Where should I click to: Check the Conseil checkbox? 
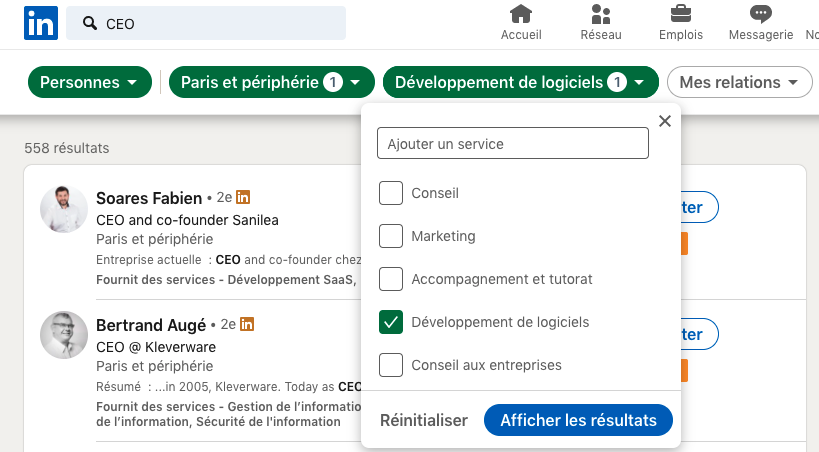coord(391,193)
